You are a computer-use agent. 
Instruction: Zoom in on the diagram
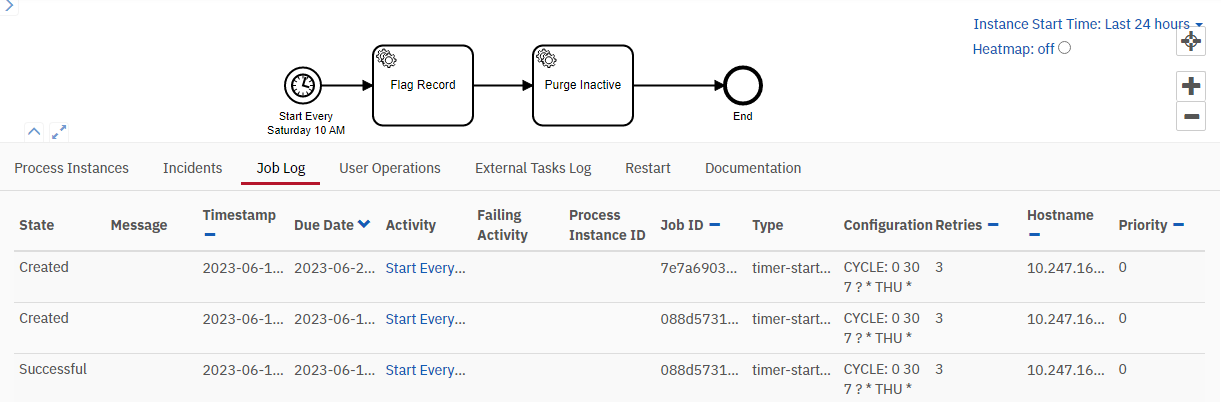pyautogui.click(x=1191, y=86)
